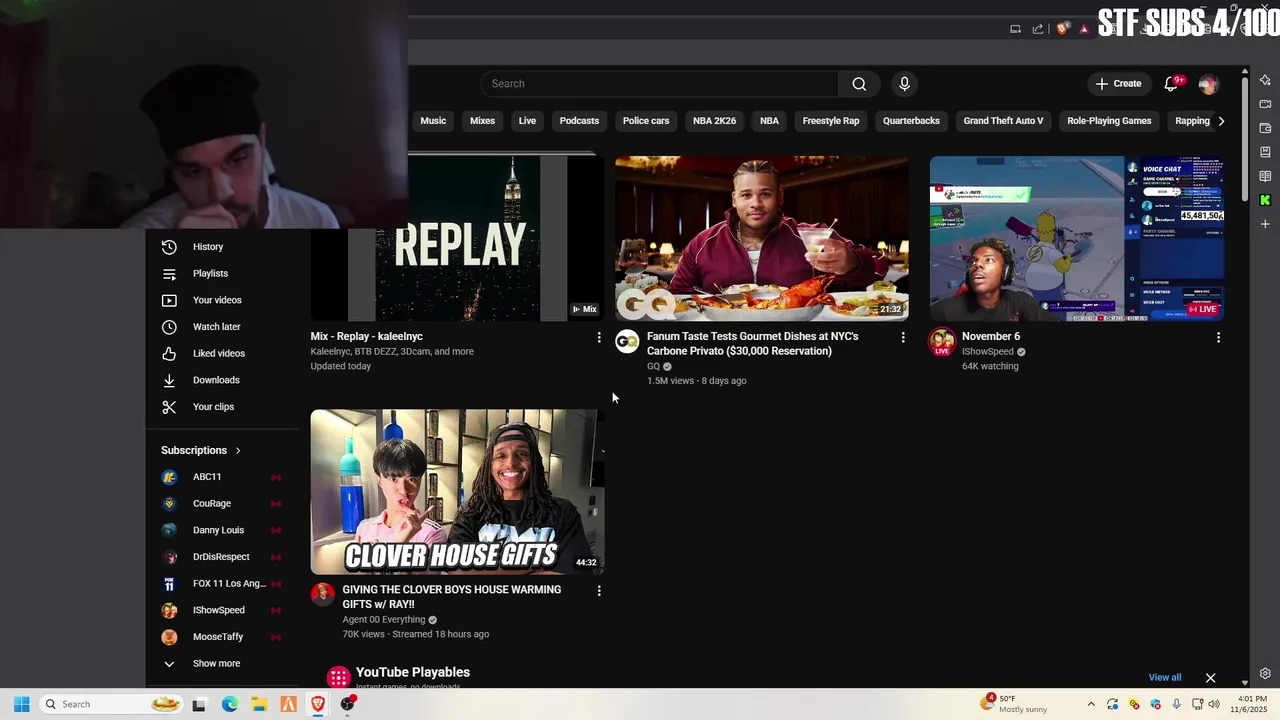Click the Create button
Screen dimensions: 1280x720
(x=1118, y=84)
